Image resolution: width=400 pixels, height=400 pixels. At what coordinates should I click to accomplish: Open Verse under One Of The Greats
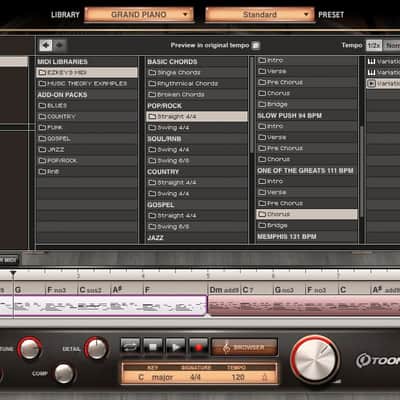click(x=307, y=192)
